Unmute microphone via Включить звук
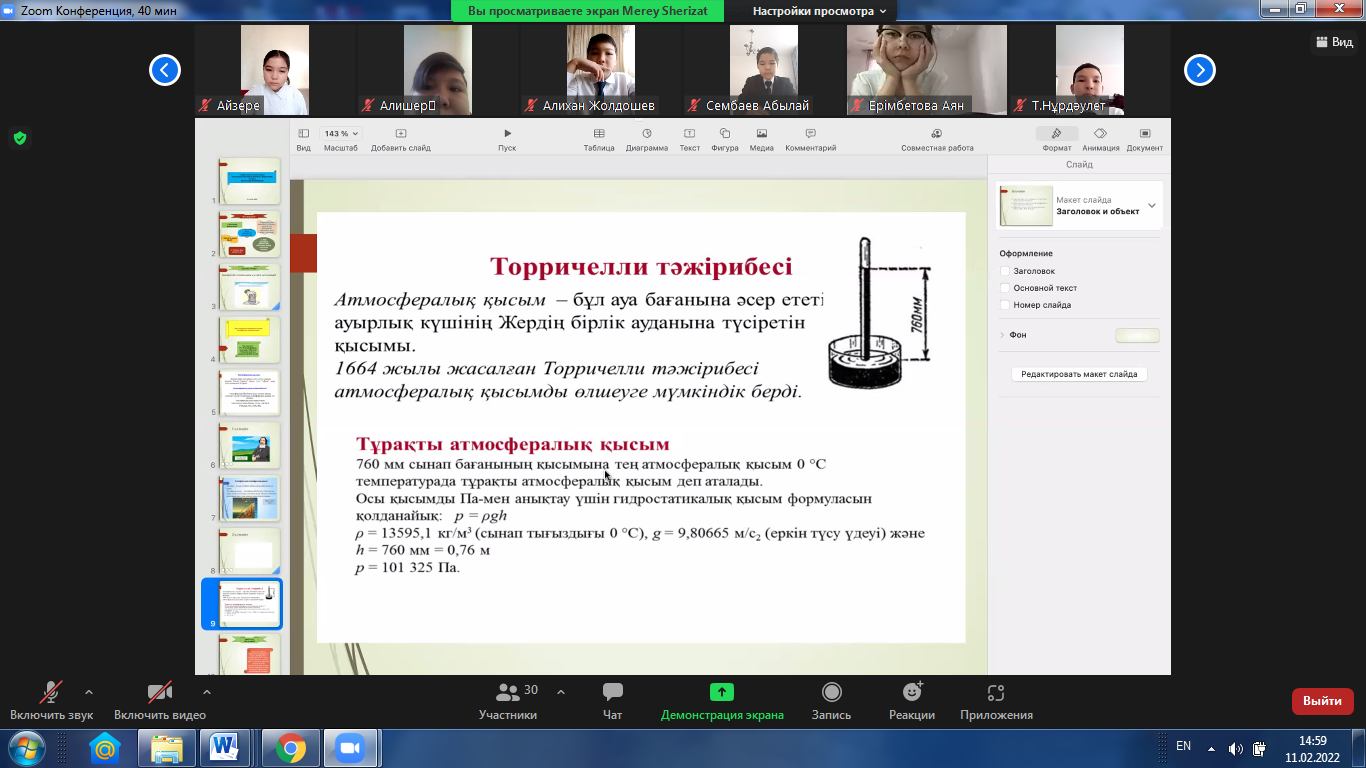1366x768 pixels. (x=51, y=692)
